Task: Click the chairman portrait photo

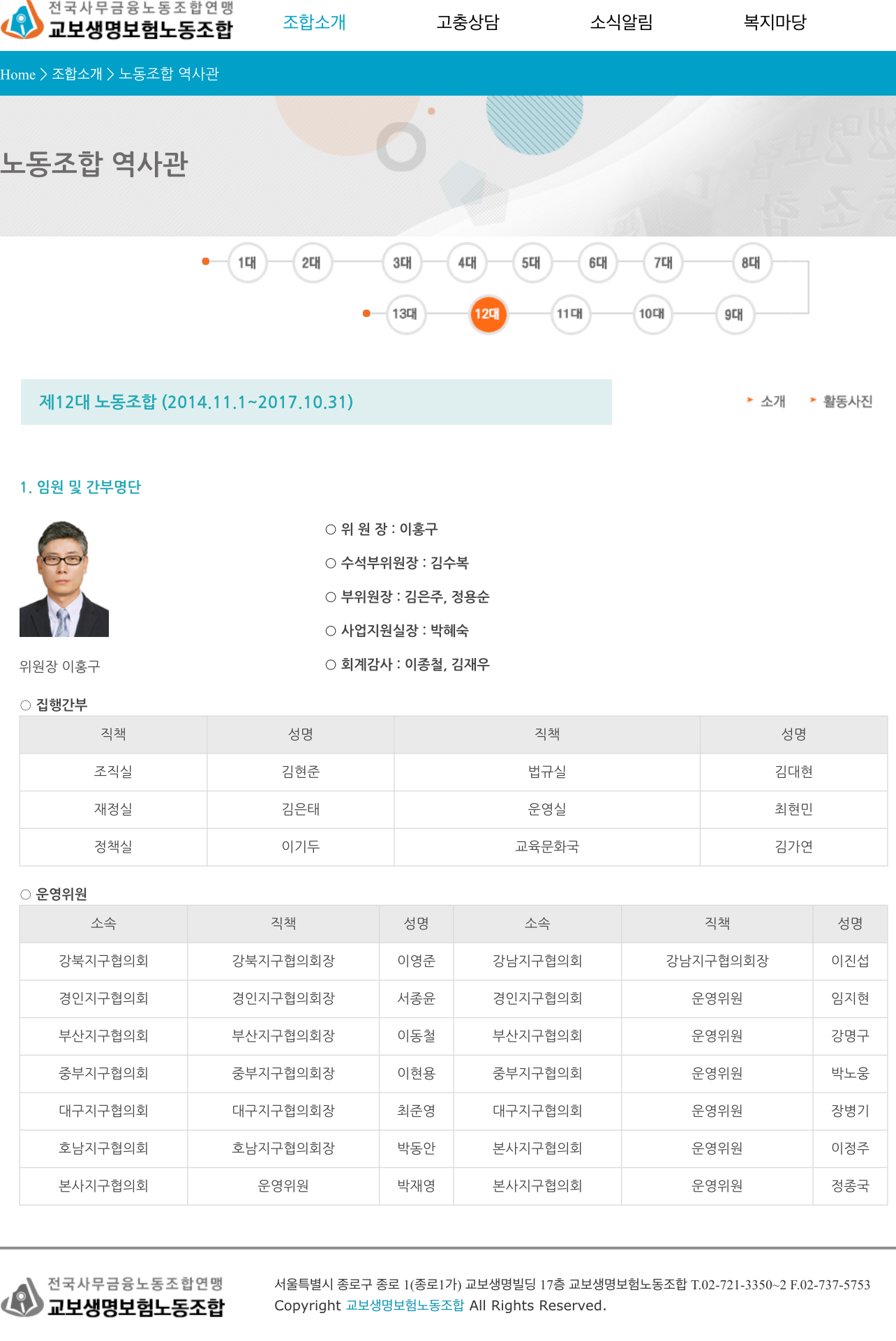Action: [x=64, y=578]
